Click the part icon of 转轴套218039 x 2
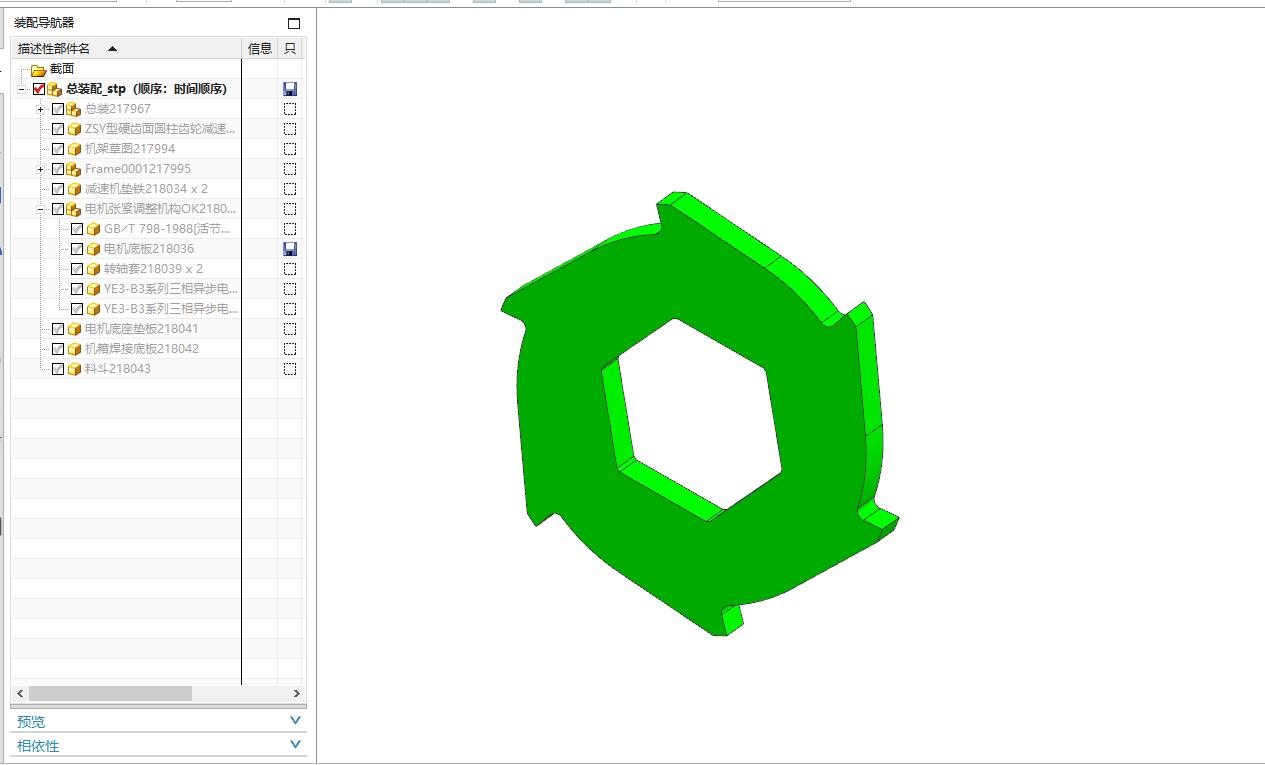Screen dimensions: 1265x765 point(93,269)
